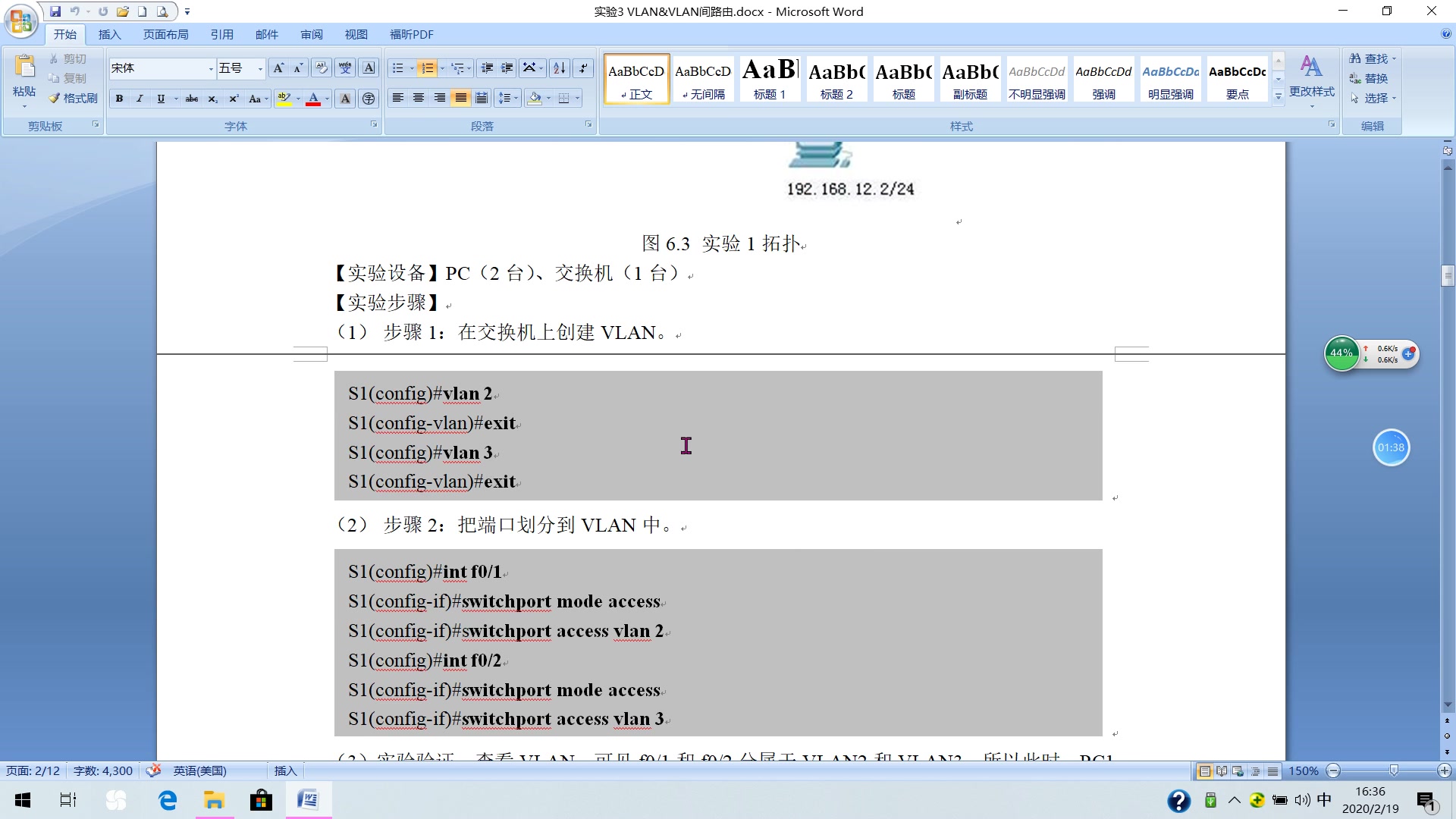Switch to the 插入 ribbon tab
1456x819 pixels.
click(x=110, y=34)
